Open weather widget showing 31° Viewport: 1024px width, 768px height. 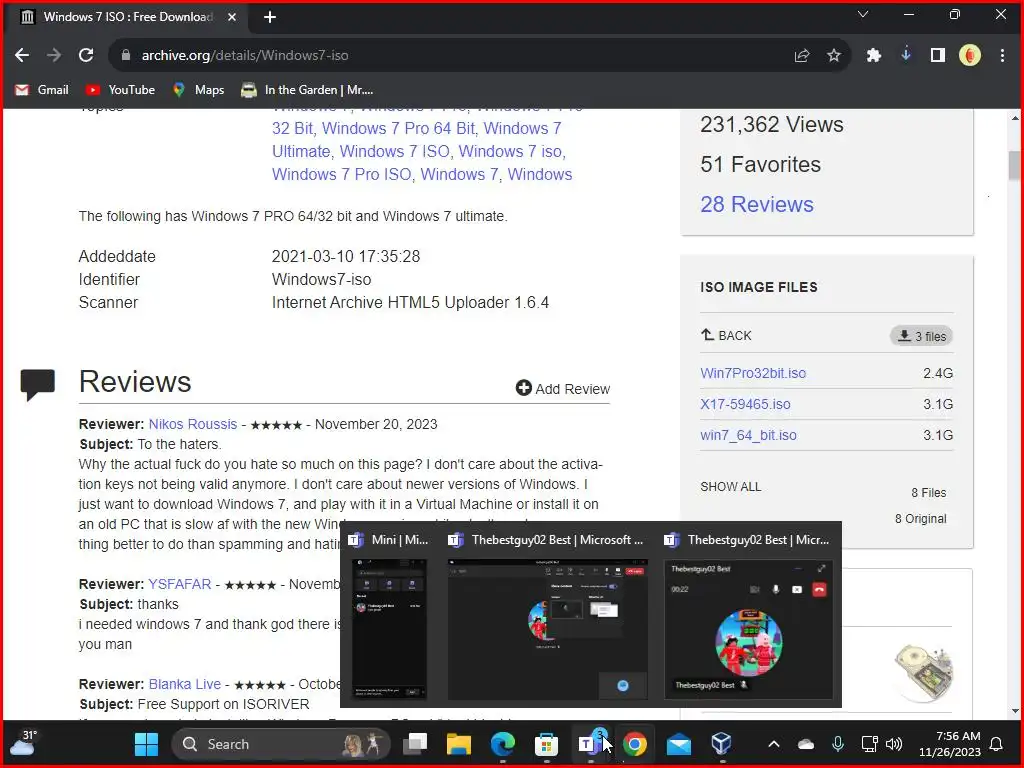(x=23, y=743)
